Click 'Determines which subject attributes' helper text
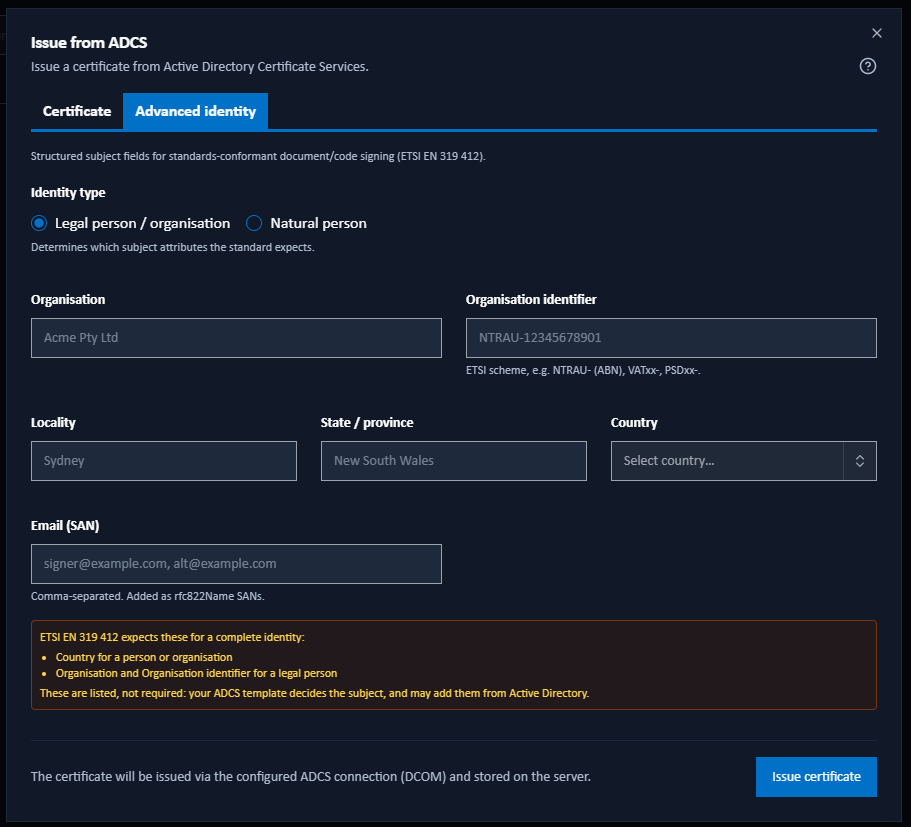 (x=173, y=247)
